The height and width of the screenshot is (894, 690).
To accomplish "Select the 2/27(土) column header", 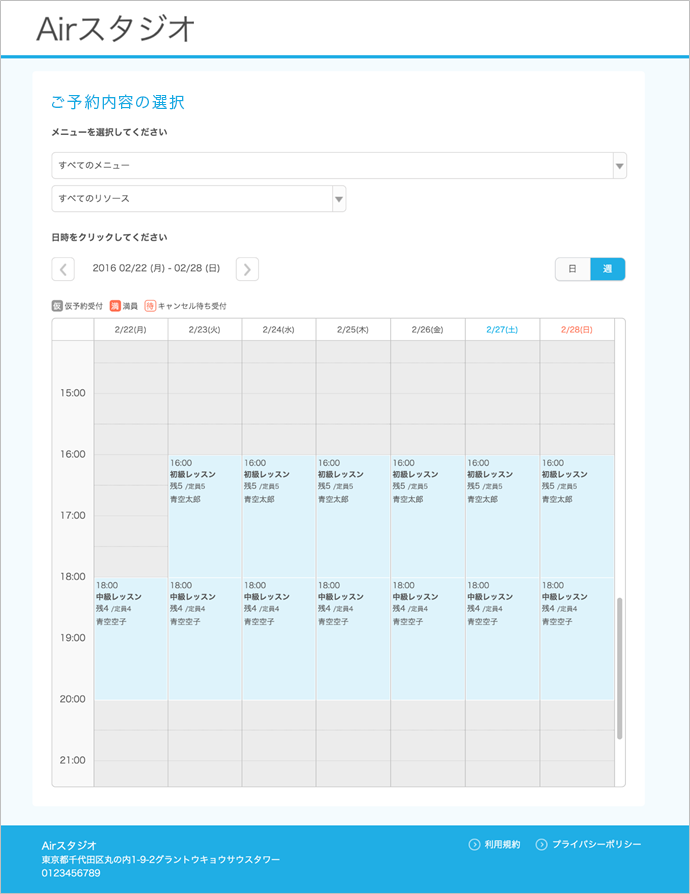I will click(502, 330).
